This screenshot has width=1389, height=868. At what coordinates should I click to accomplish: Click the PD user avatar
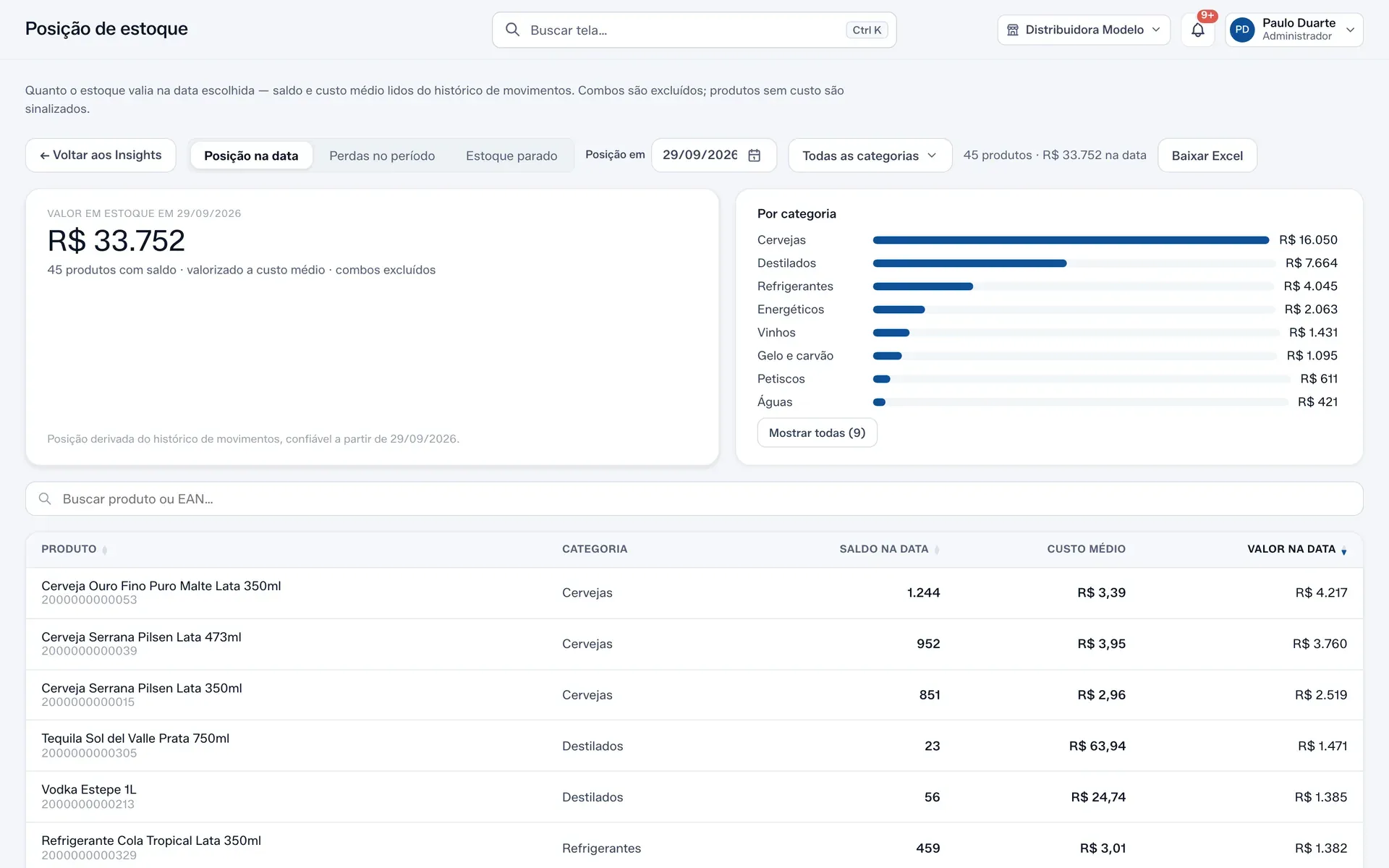pyautogui.click(x=1242, y=30)
